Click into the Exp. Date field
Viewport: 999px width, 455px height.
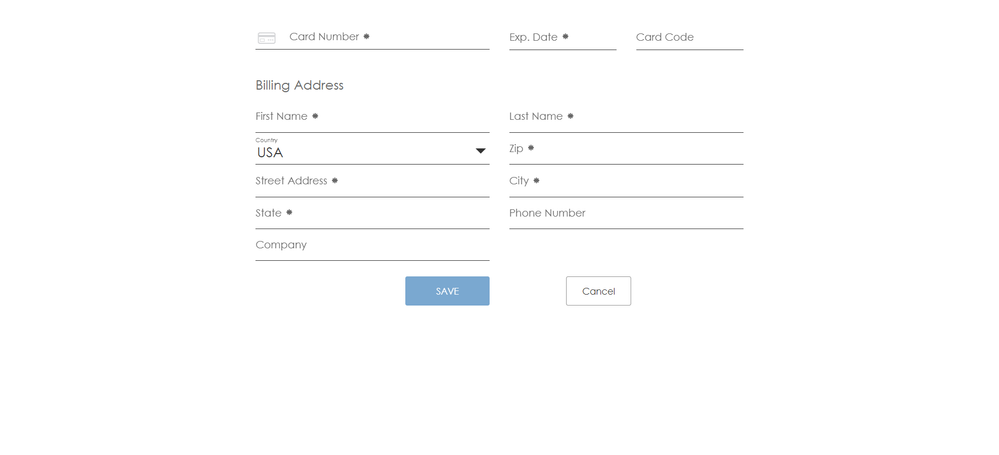tap(562, 37)
